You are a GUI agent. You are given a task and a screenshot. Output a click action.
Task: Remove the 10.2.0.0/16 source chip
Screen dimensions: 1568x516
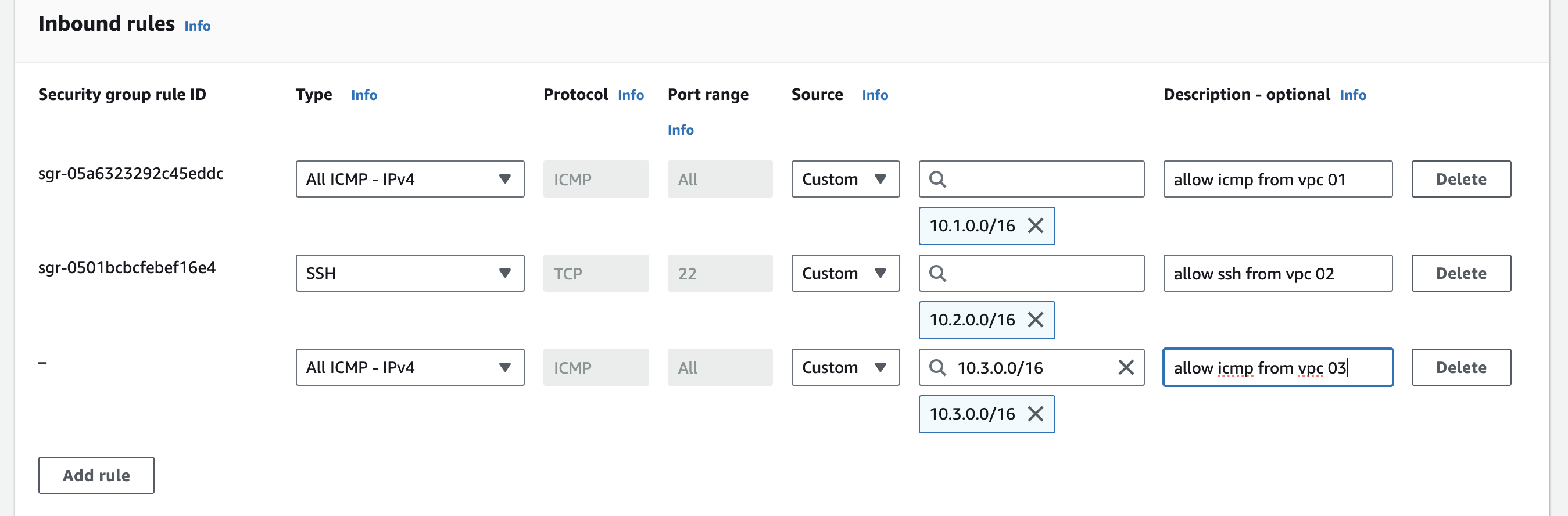pyautogui.click(x=1036, y=320)
